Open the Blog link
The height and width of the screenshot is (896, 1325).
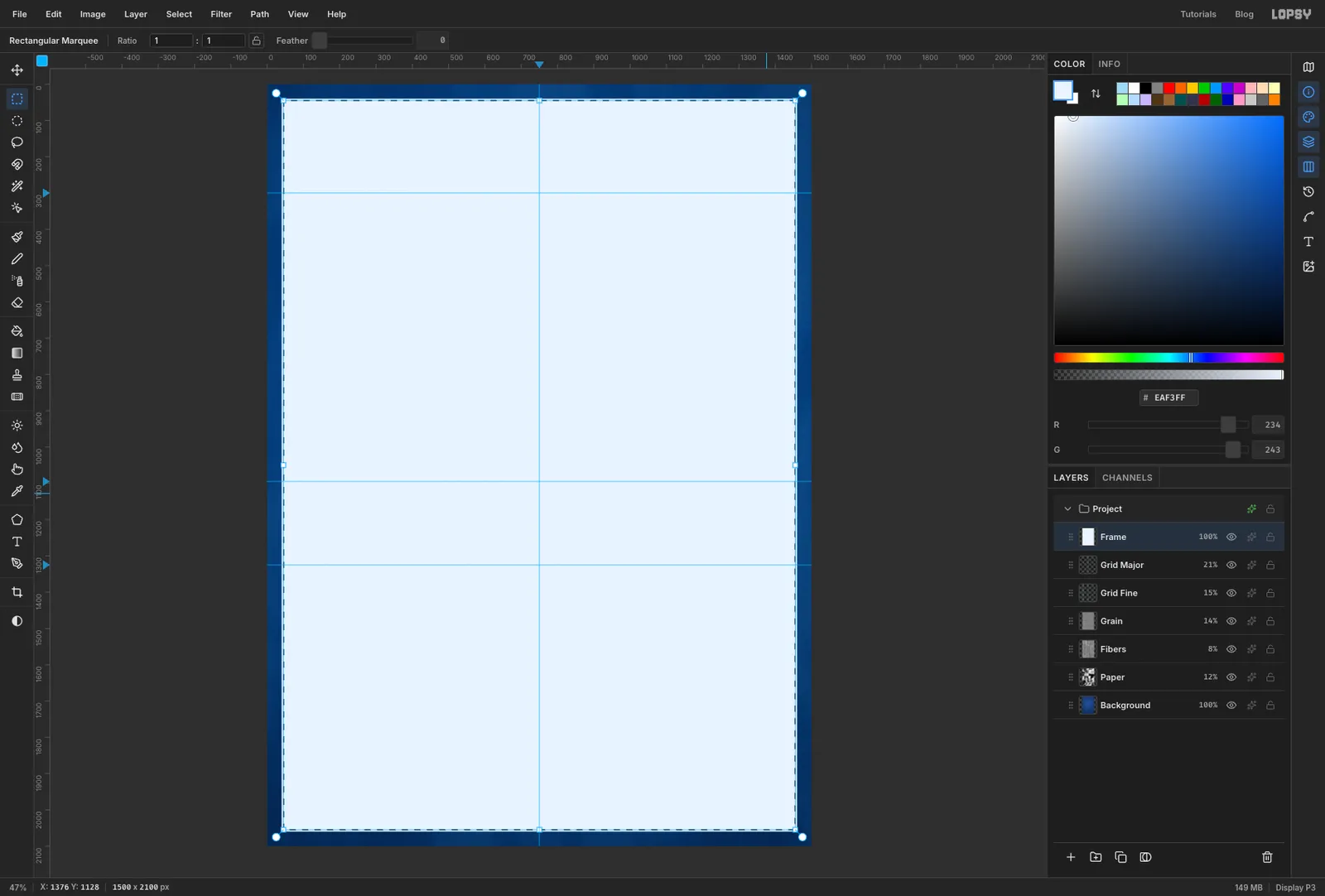pyautogui.click(x=1244, y=14)
